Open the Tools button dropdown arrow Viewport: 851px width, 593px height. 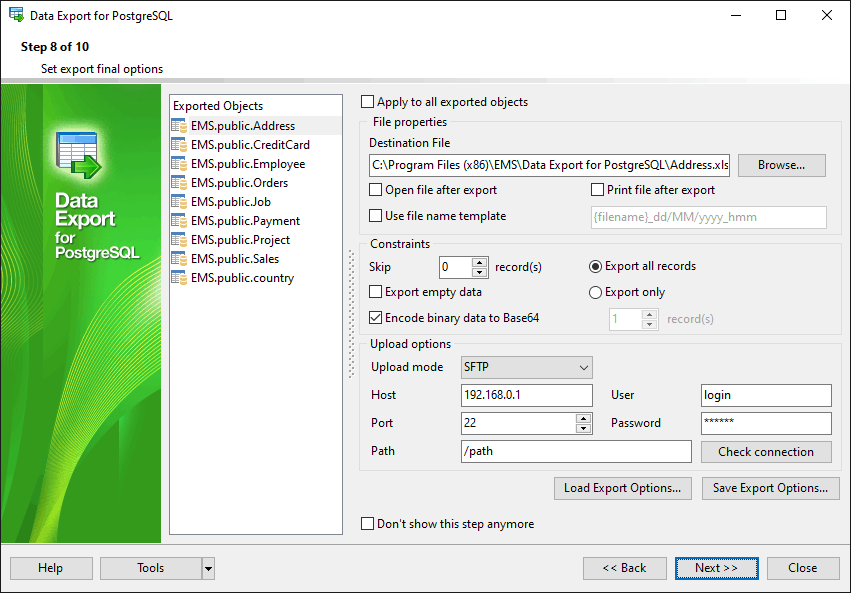208,568
